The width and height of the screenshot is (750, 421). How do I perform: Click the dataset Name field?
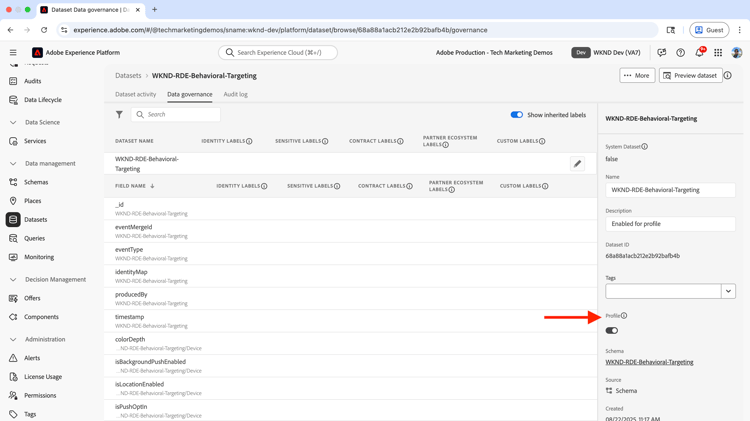point(670,190)
